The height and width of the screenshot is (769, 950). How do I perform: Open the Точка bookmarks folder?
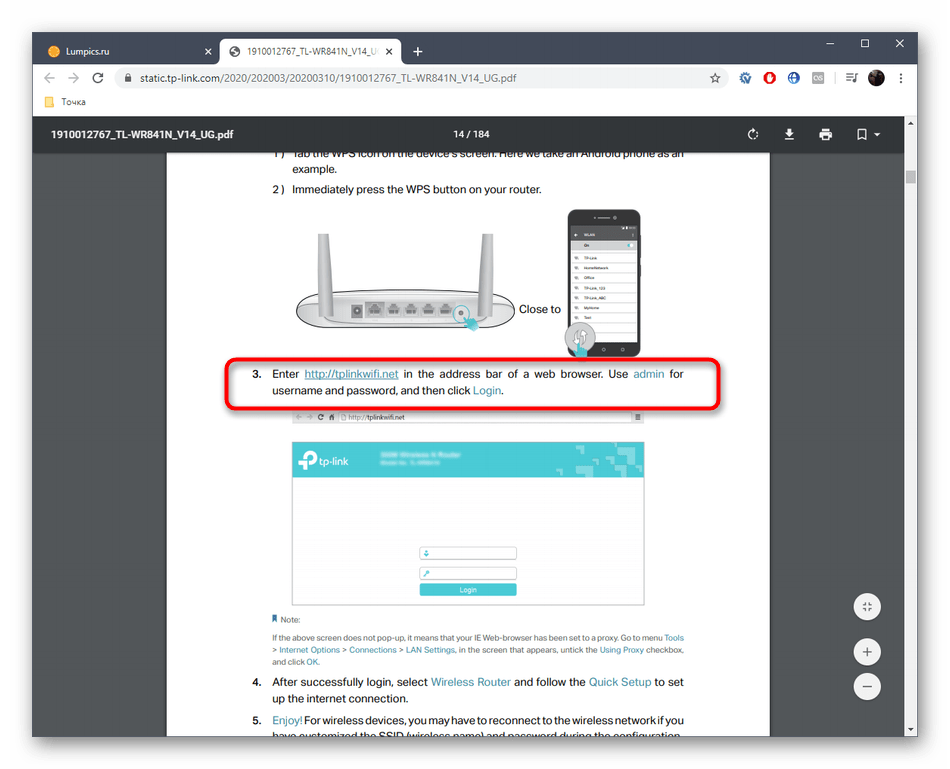[65, 102]
